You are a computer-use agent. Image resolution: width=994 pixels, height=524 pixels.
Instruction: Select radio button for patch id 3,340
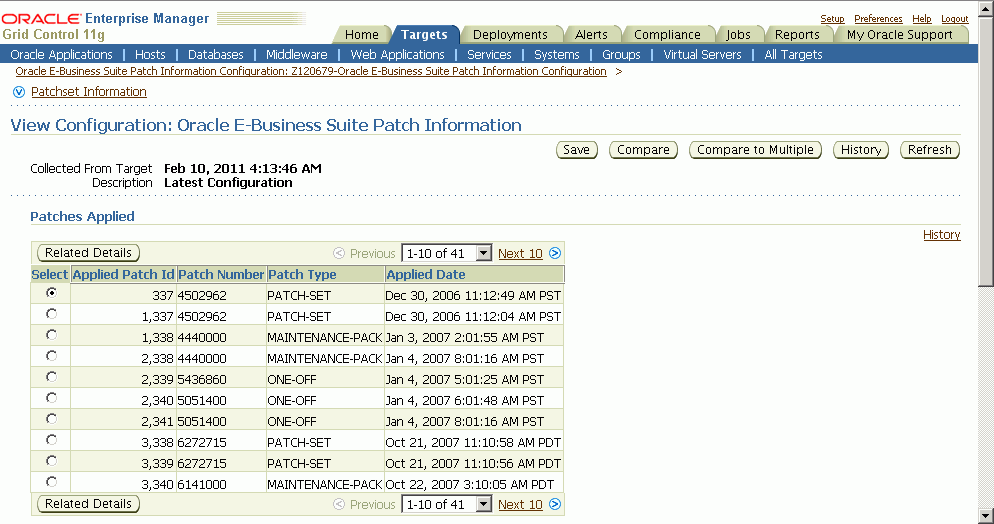[x=51, y=481]
